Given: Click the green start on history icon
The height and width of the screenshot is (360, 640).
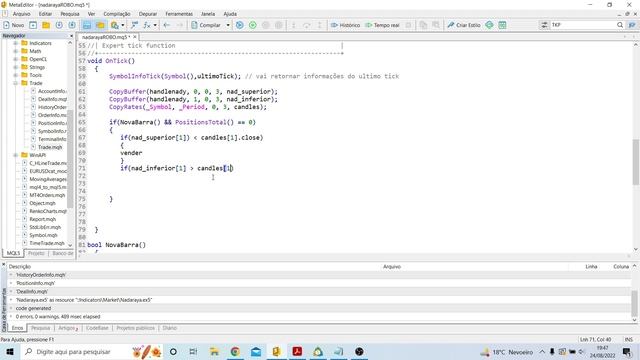Looking at the screenshot, I should tap(253, 25).
